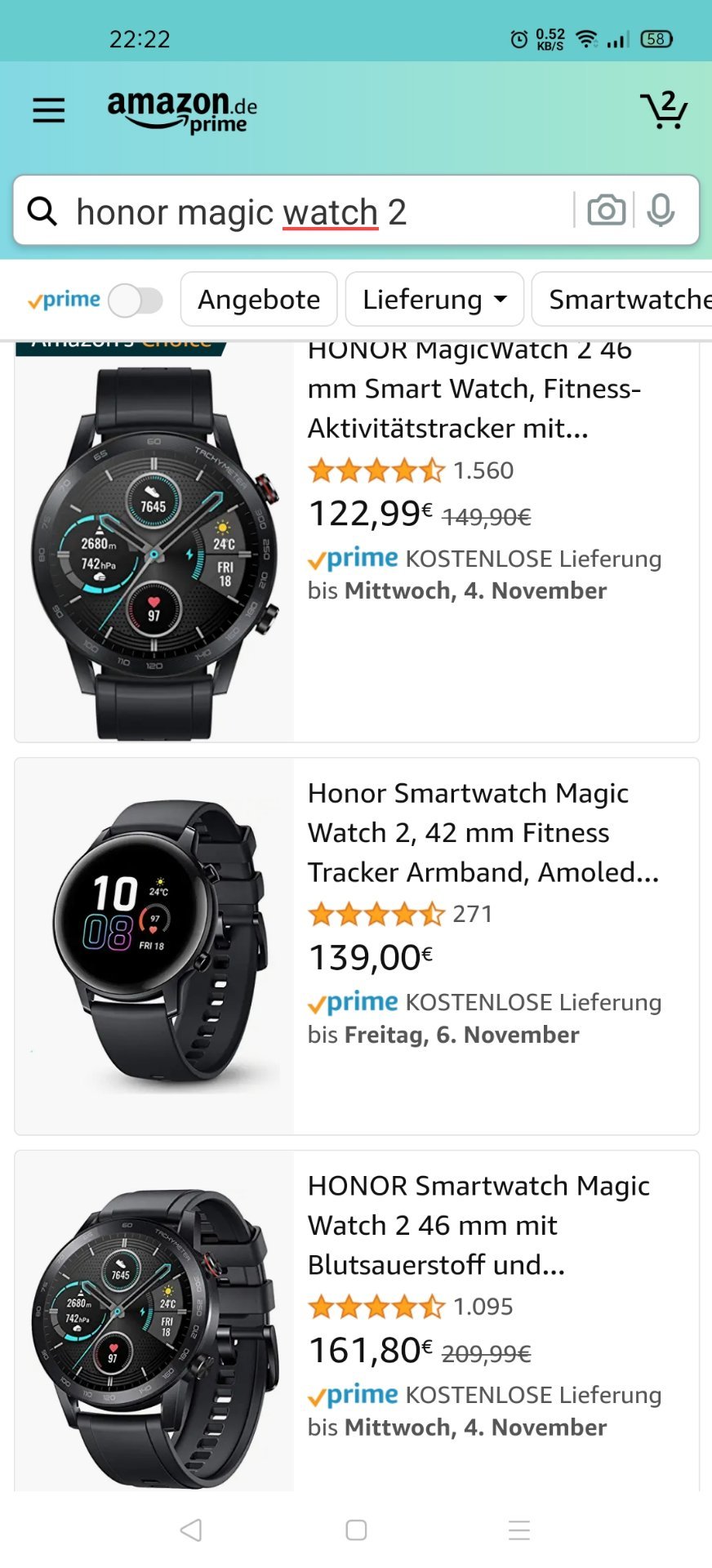
Task: Go to Amazon.de prime home logo
Action: coord(182,111)
